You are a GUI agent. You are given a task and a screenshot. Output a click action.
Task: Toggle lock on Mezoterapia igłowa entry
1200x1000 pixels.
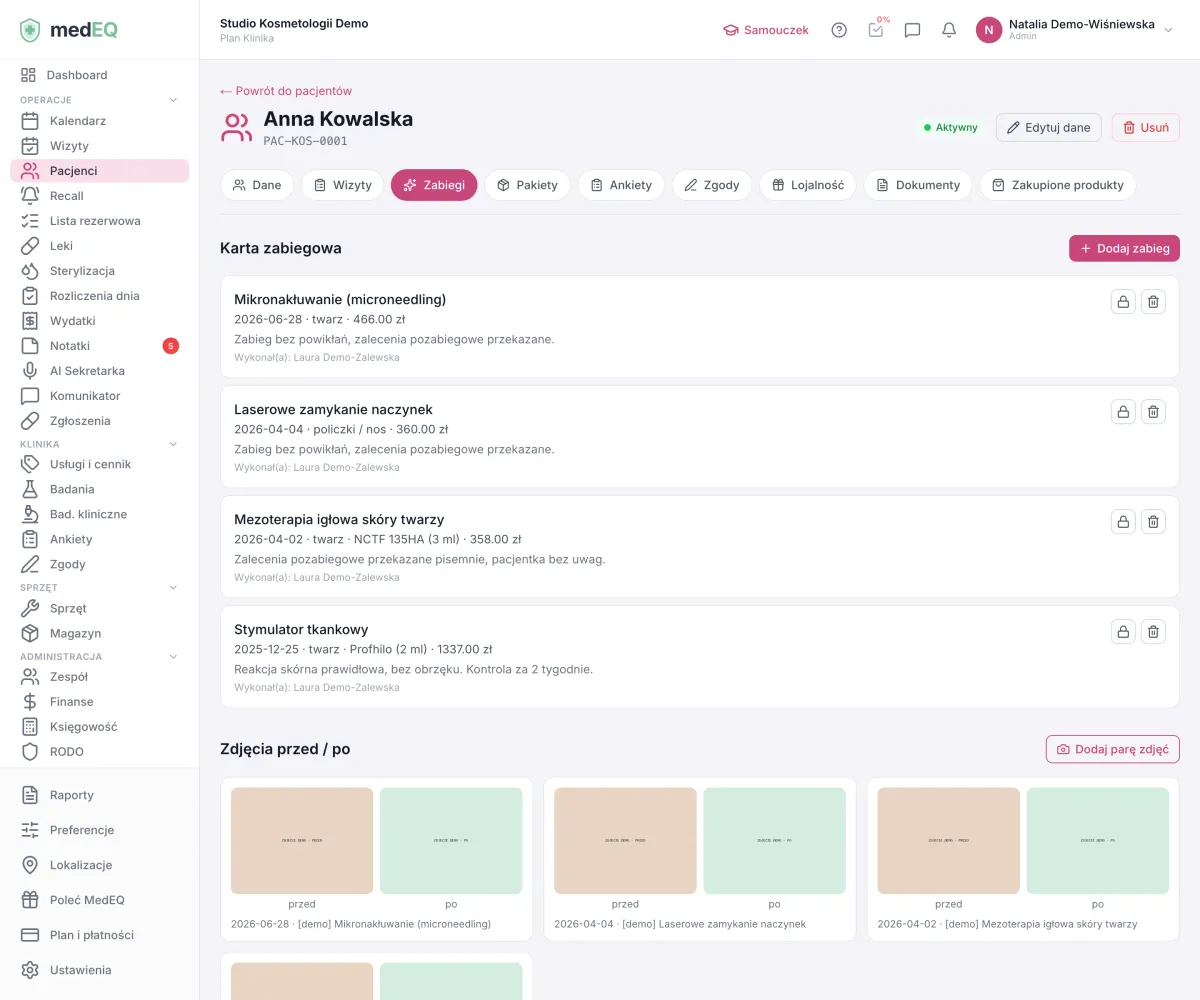coord(1123,521)
